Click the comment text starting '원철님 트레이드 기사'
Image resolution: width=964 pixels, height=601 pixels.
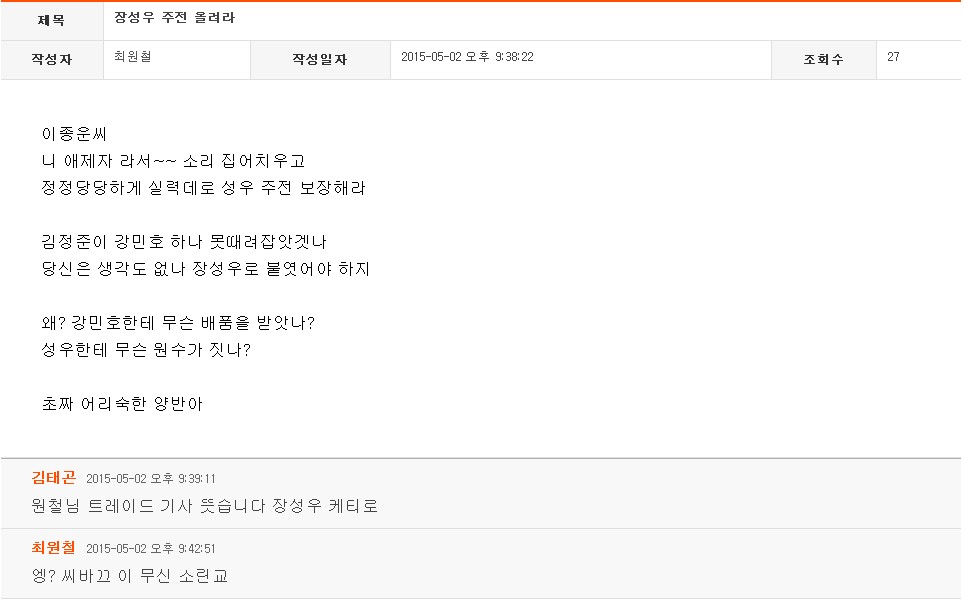pos(205,506)
